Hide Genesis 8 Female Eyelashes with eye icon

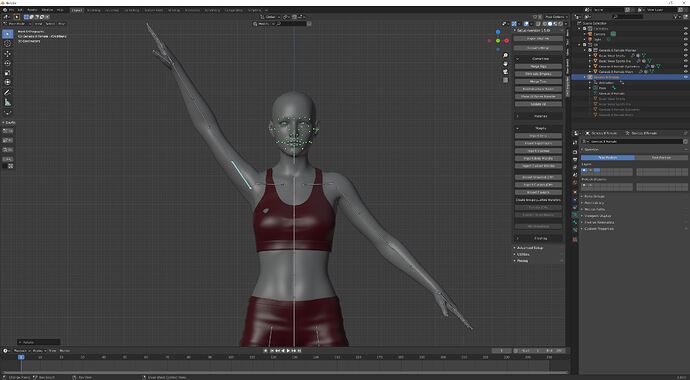tap(686, 66)
